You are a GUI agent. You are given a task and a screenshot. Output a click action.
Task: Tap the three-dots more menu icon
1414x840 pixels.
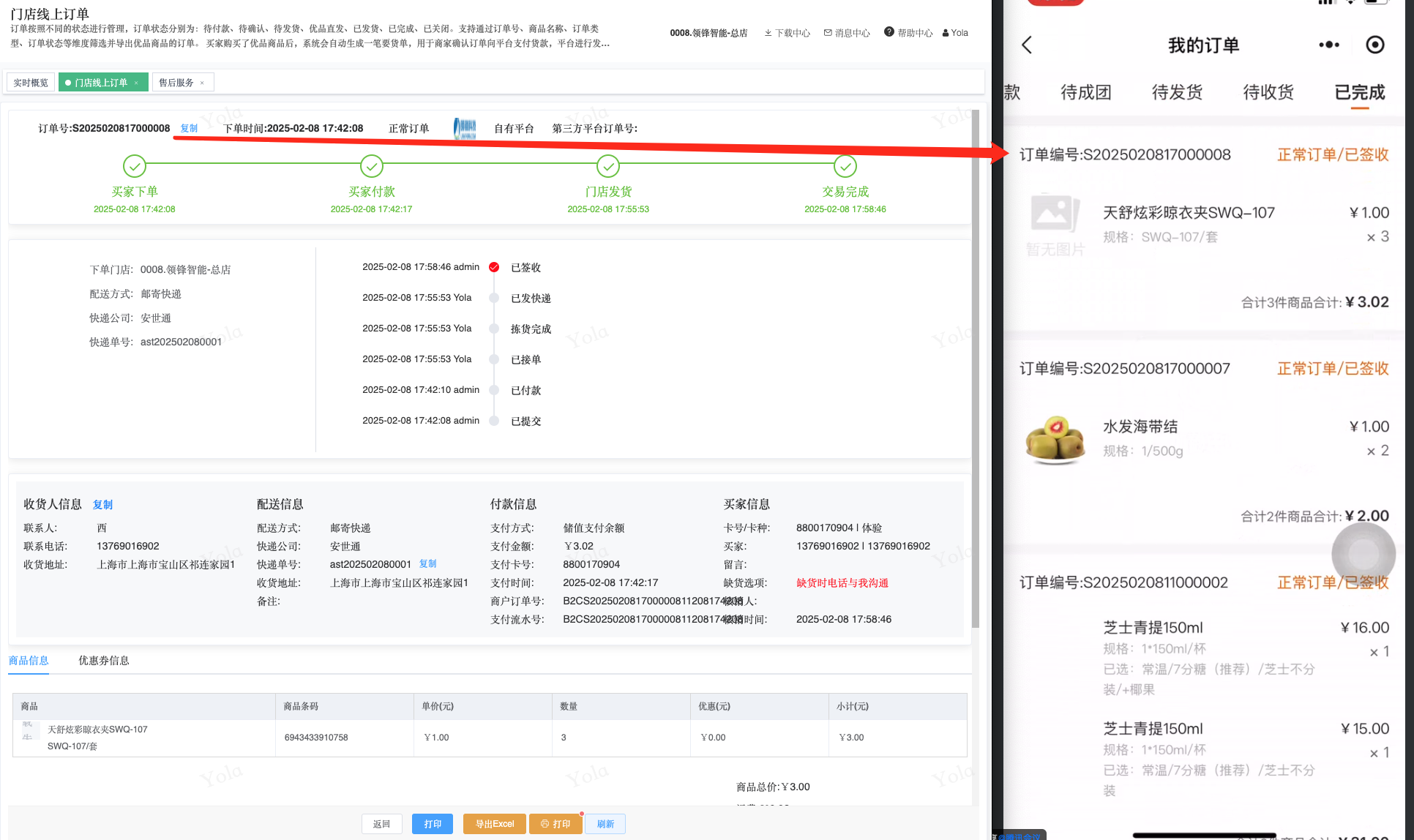point(1328,45)
